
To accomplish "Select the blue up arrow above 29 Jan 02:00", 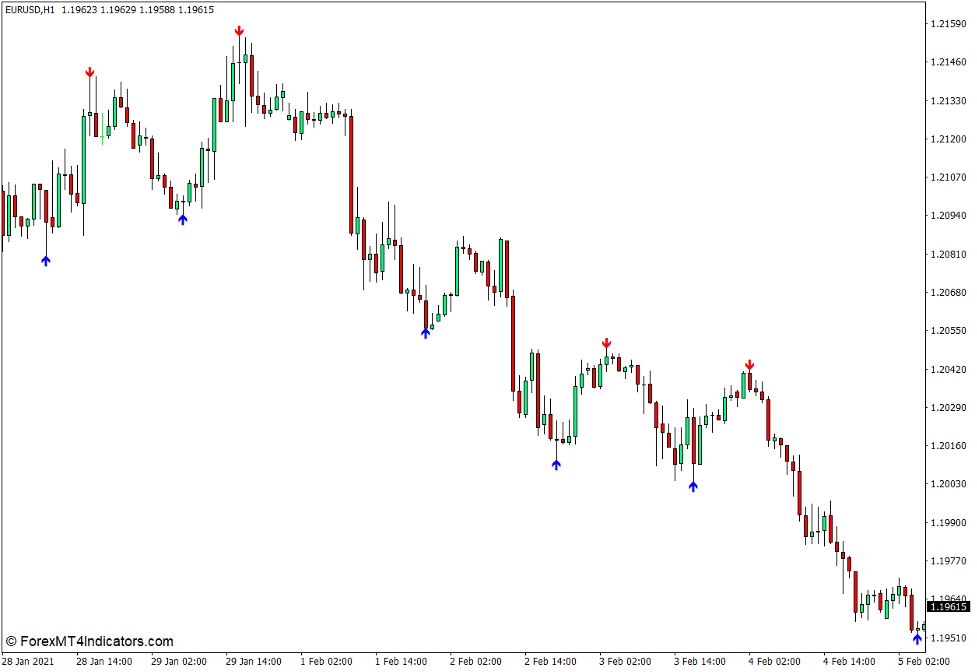I will coord(183,219).
